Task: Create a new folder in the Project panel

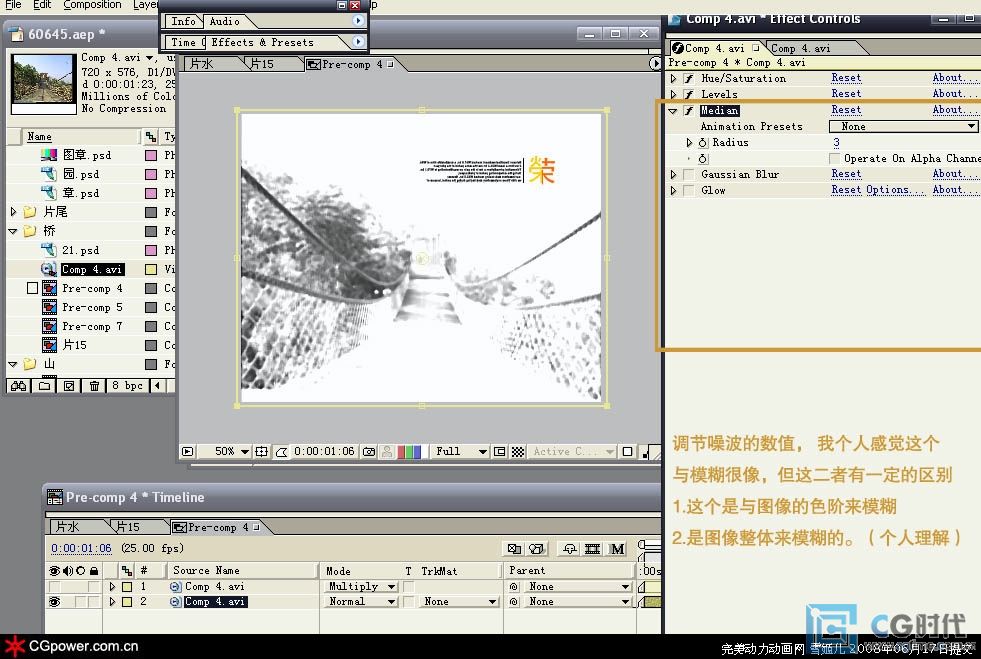Action: pyautogui.click(x=44, y=386)
